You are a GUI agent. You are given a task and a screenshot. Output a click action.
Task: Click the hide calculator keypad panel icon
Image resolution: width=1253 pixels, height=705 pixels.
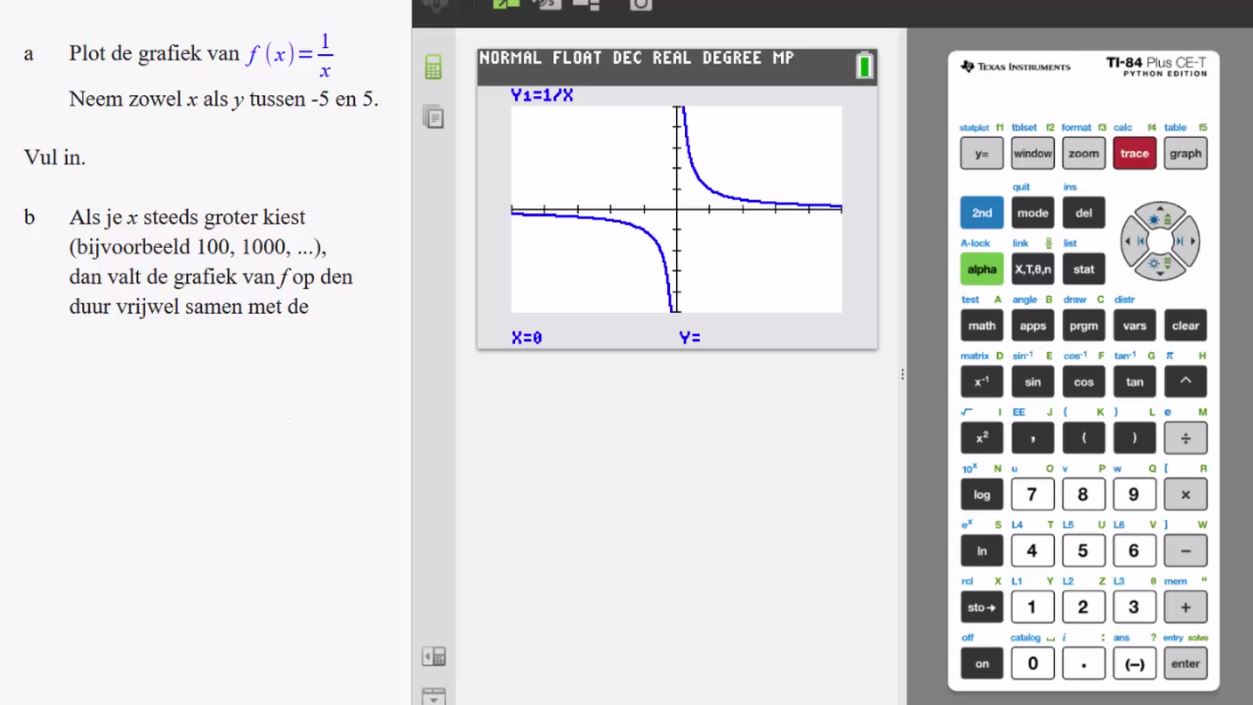click(434, 657)
